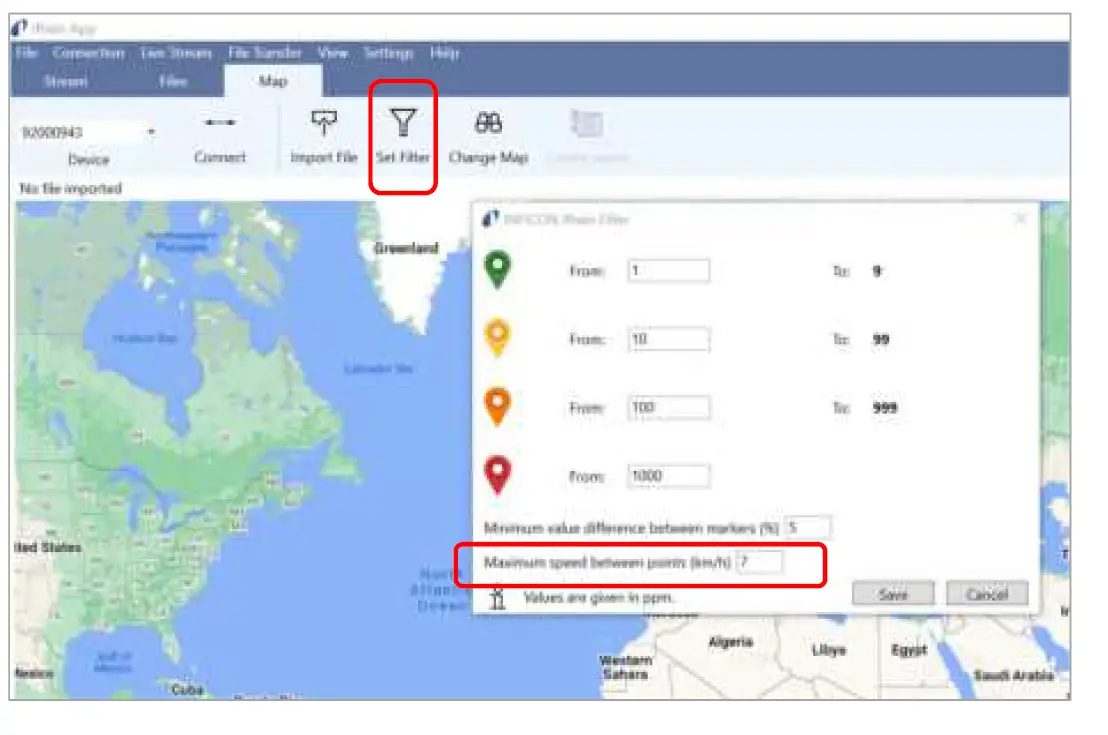Viewport: 1108px width, 735px height.
Task: Expand the Device dropdown list
Action: click(151, 132)
